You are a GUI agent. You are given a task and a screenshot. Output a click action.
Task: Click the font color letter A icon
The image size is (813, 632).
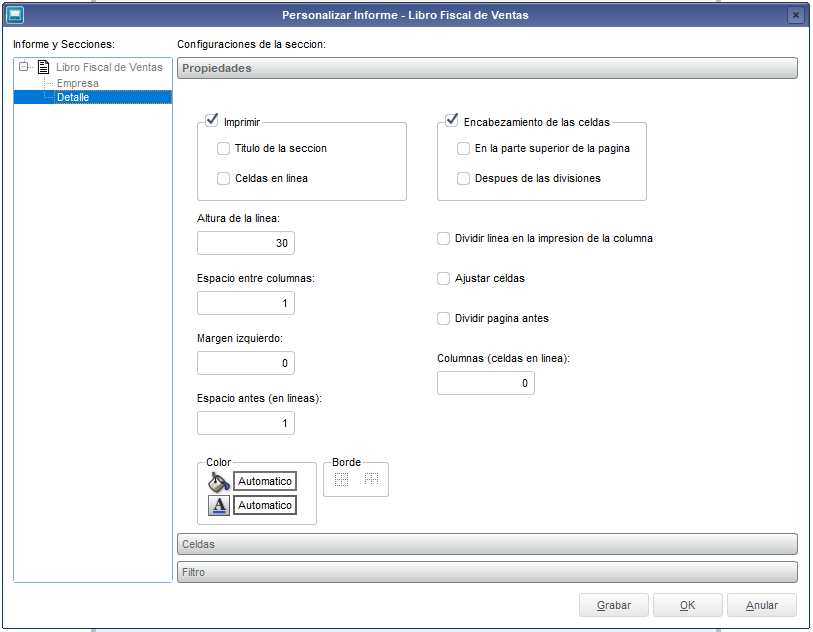pos(219,505)
